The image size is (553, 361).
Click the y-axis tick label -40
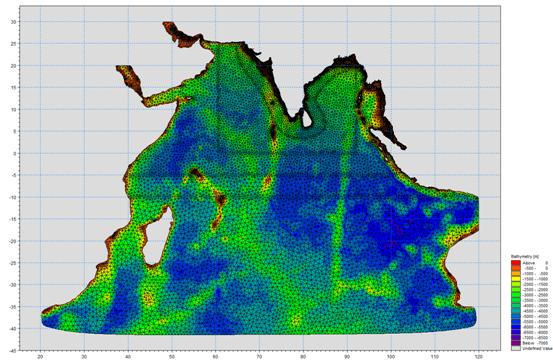(12, 350)
